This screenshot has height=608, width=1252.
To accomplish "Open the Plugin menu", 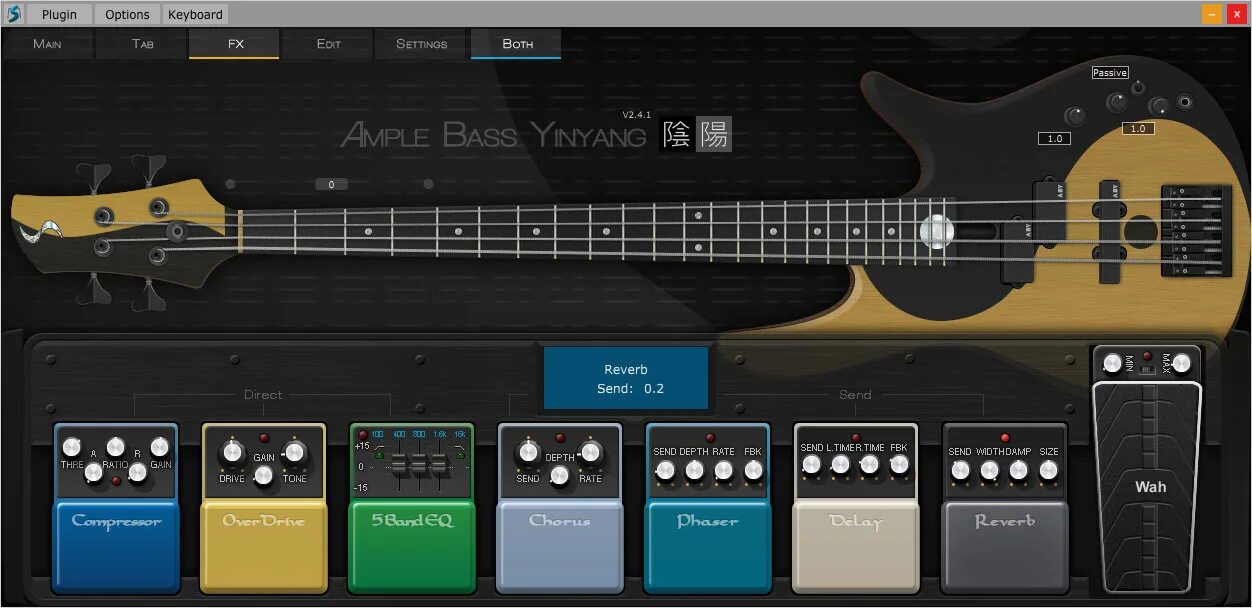I will (58, 14).
